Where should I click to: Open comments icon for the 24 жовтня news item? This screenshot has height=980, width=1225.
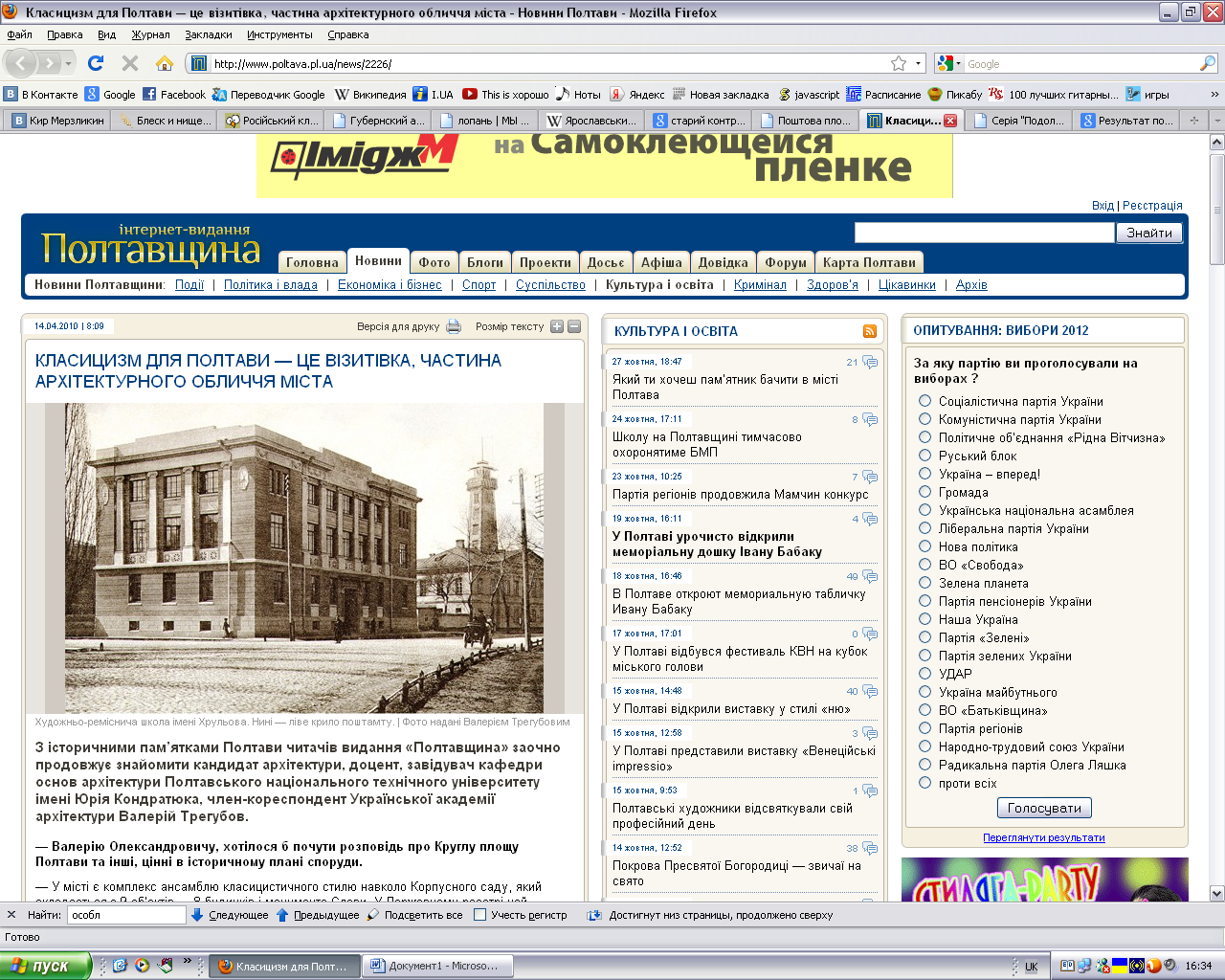[x=870, y=419]
